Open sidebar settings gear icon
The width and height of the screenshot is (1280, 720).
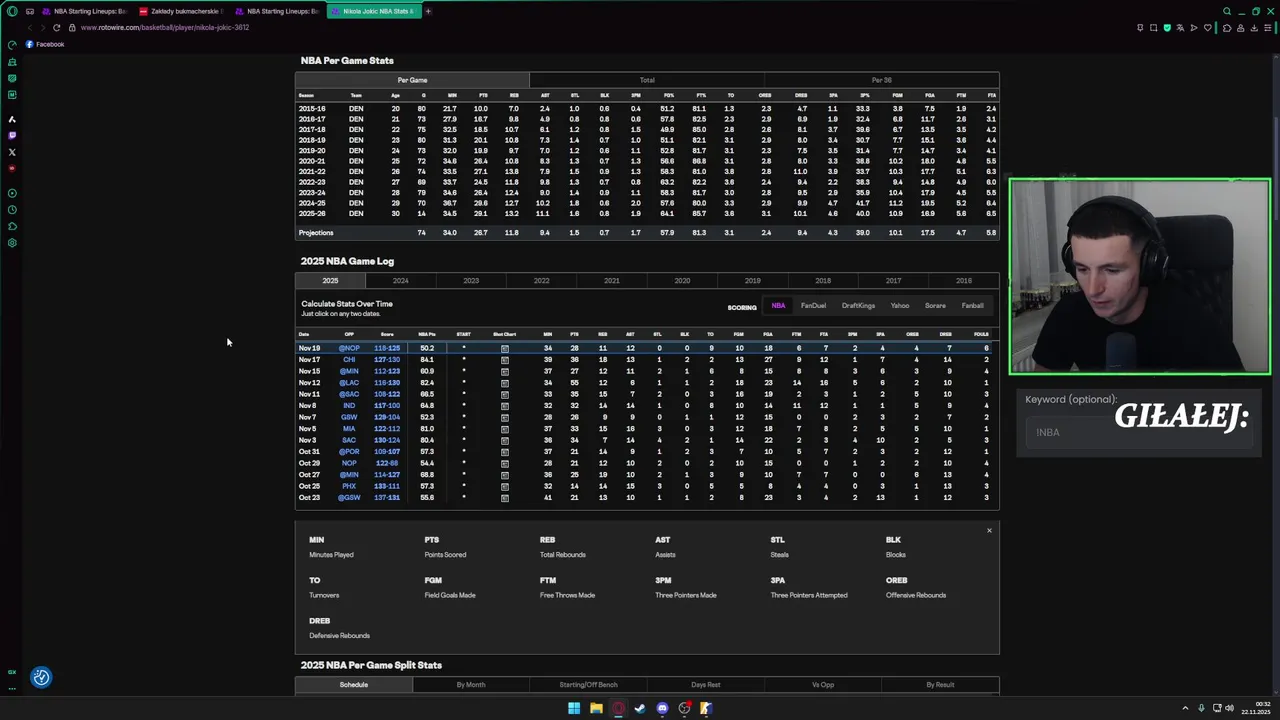point(12,243)
